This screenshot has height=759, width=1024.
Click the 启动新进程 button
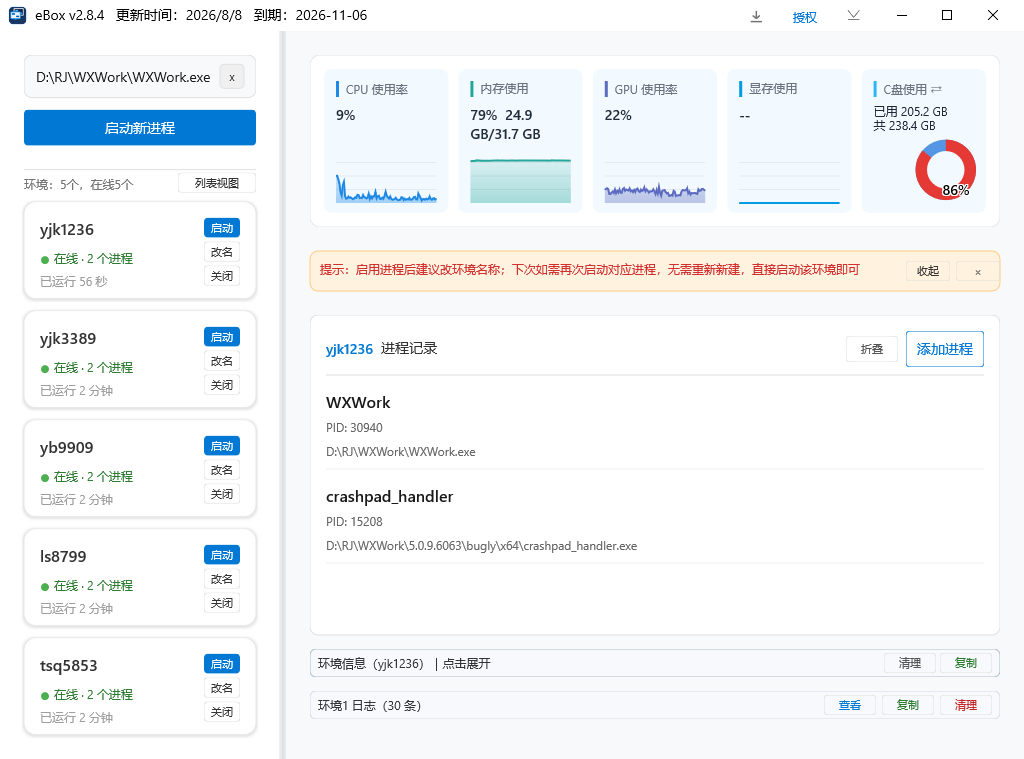click(x=140, y=128)
